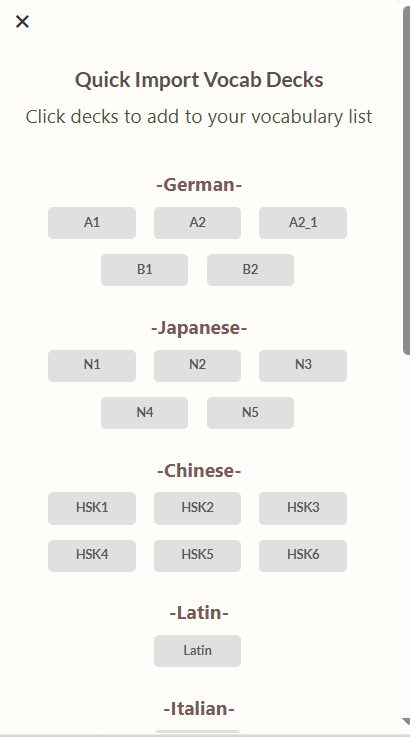Add the Latin vocabulary deck
The image size is (410, 737).
(x=197, y=651)
